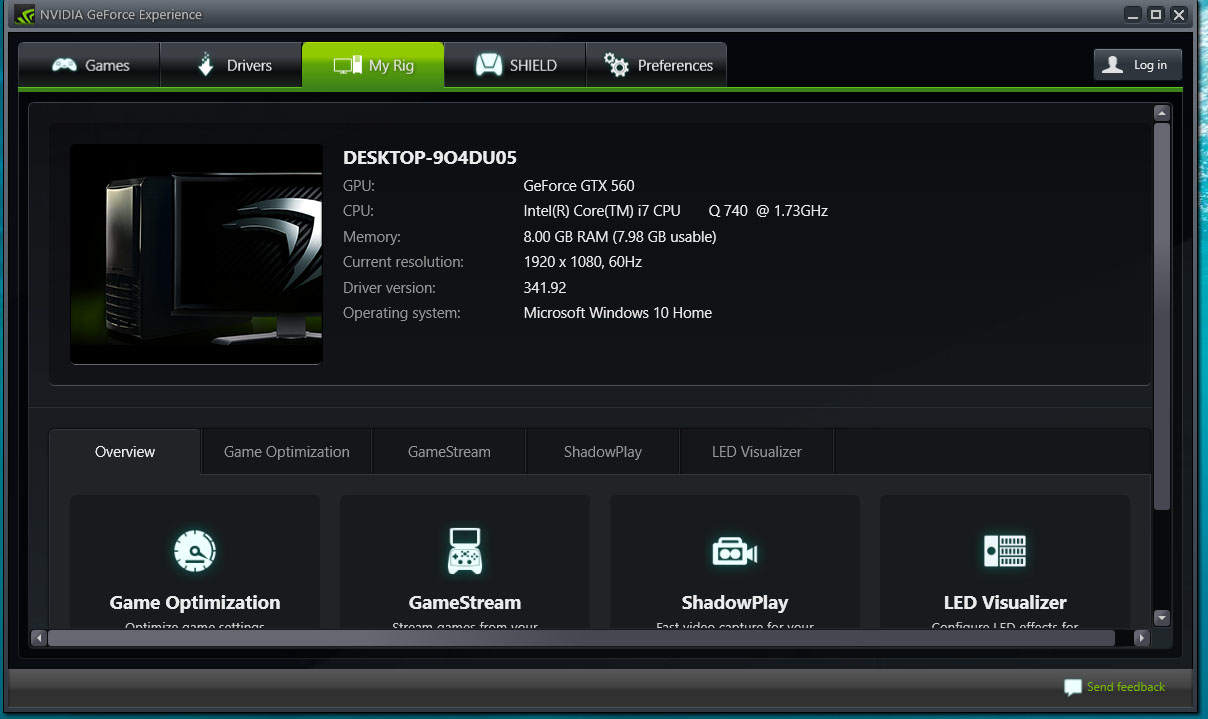The width and height of the screenshot is (1208, 719).
Task: Click the horizontal scrollbar left arrow
Action: tap(39, 637)
